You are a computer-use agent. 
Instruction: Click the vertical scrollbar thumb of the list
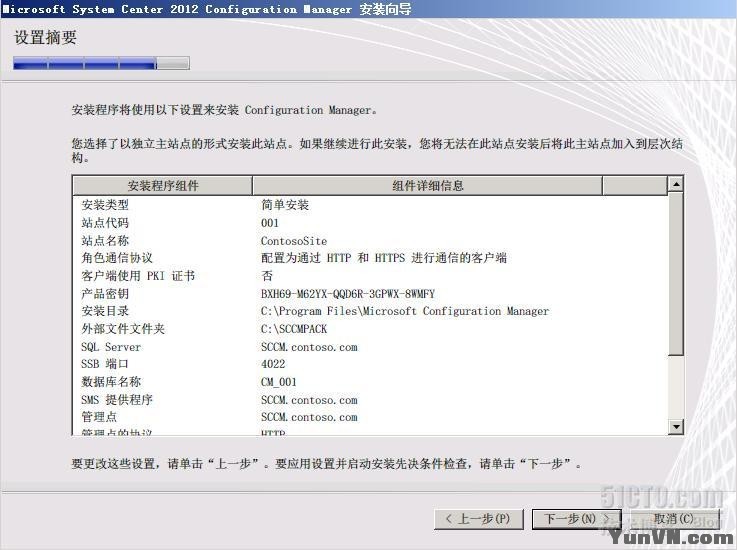[675, 274]
